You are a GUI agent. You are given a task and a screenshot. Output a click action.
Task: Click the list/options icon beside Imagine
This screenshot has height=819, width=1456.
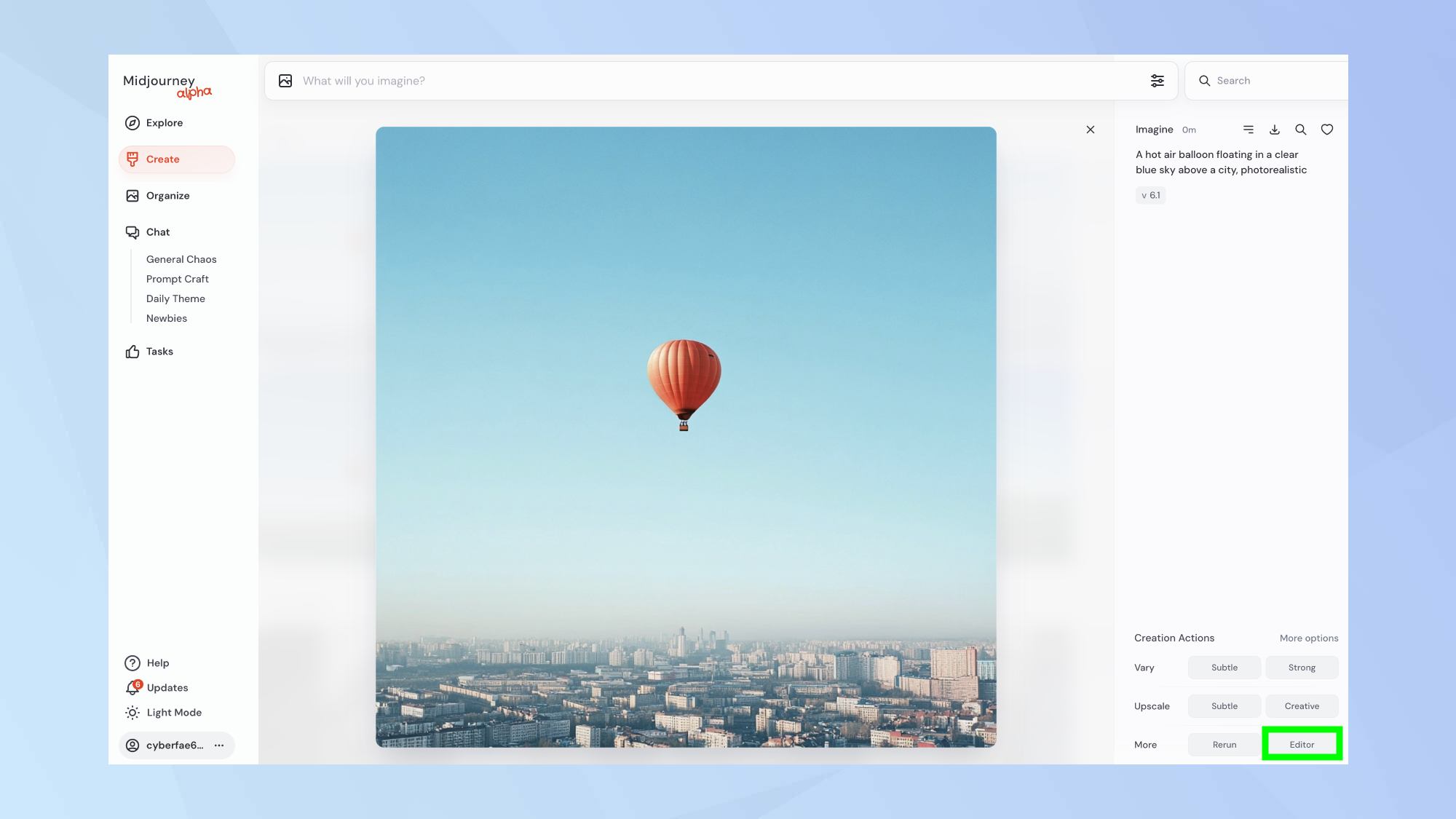[x=1249, y=129]
